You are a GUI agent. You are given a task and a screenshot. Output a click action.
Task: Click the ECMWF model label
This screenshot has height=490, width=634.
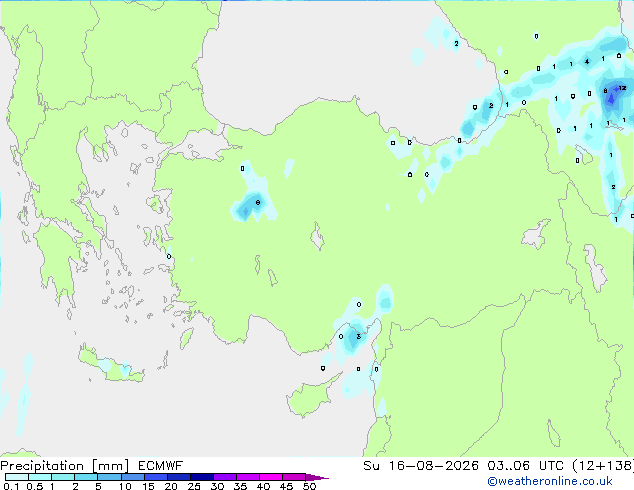[x=161, y=466]
